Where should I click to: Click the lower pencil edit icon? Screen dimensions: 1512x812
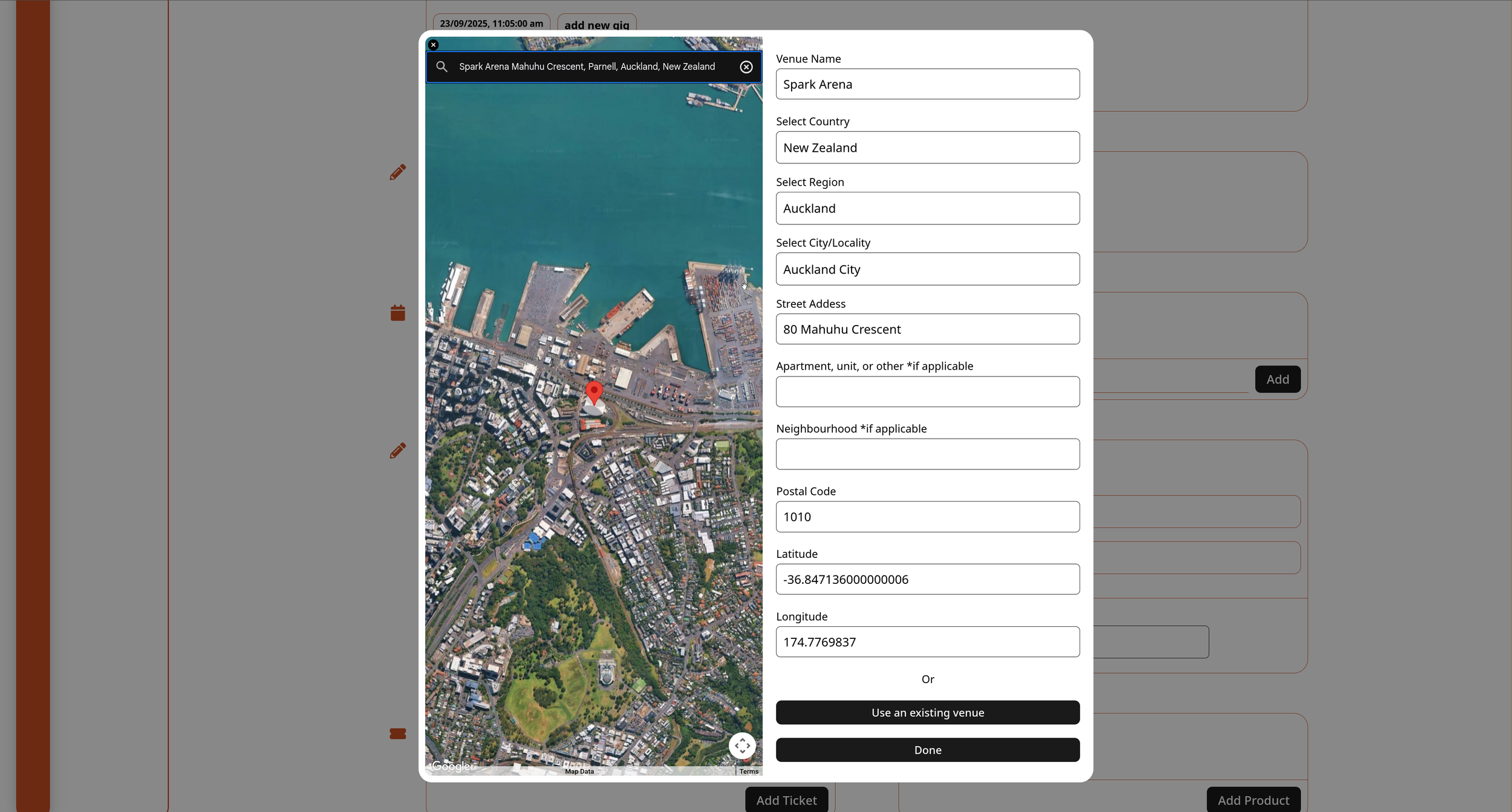[x=397, y=451]
